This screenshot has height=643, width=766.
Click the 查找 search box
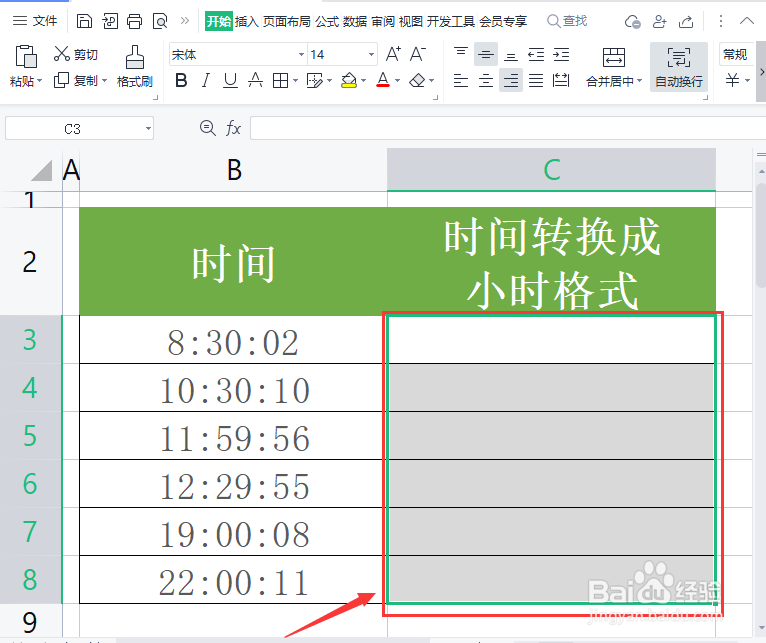click(x=567, y=21)
